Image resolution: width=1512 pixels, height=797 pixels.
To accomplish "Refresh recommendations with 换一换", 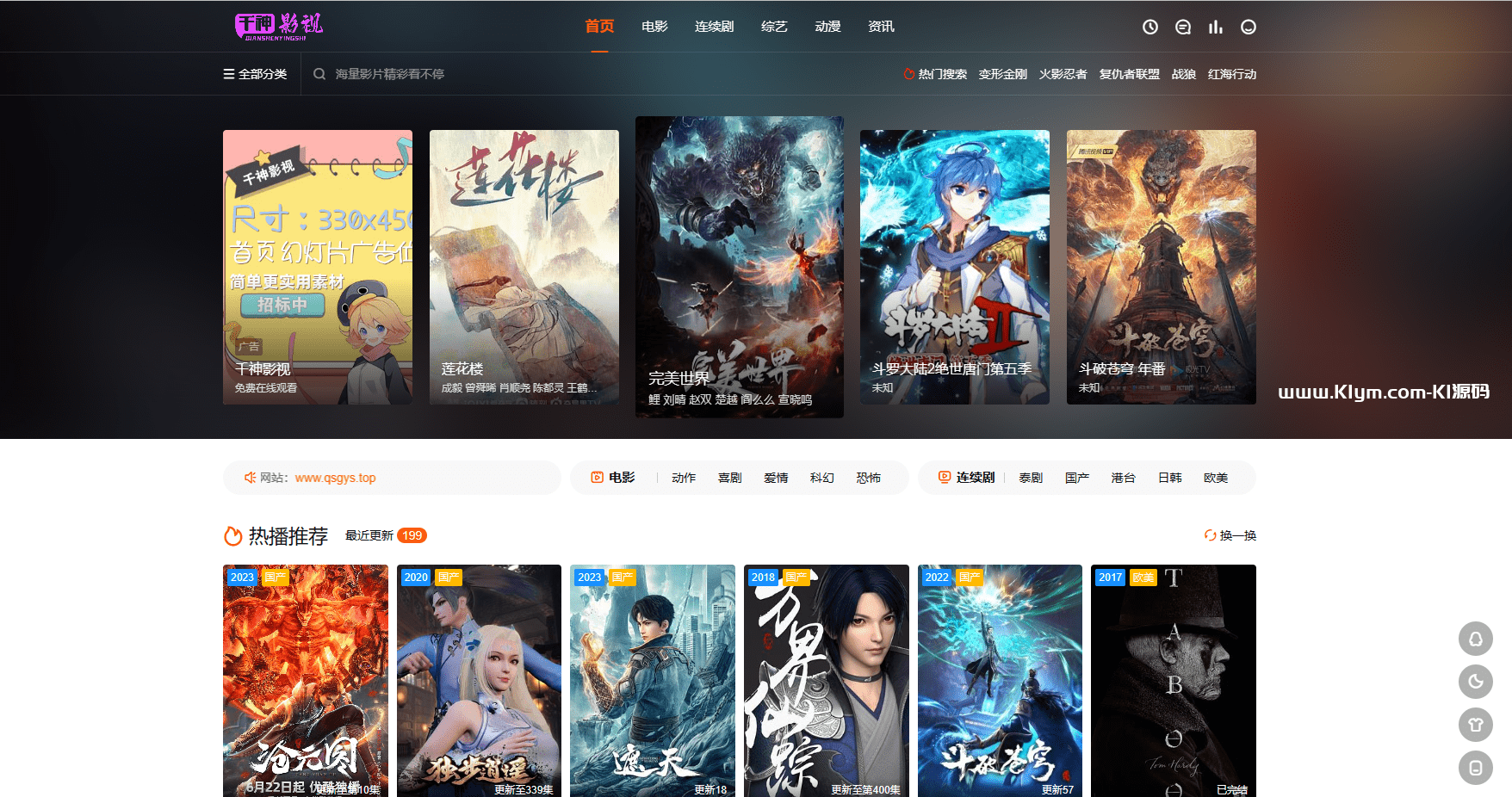I will [1230, 535].
